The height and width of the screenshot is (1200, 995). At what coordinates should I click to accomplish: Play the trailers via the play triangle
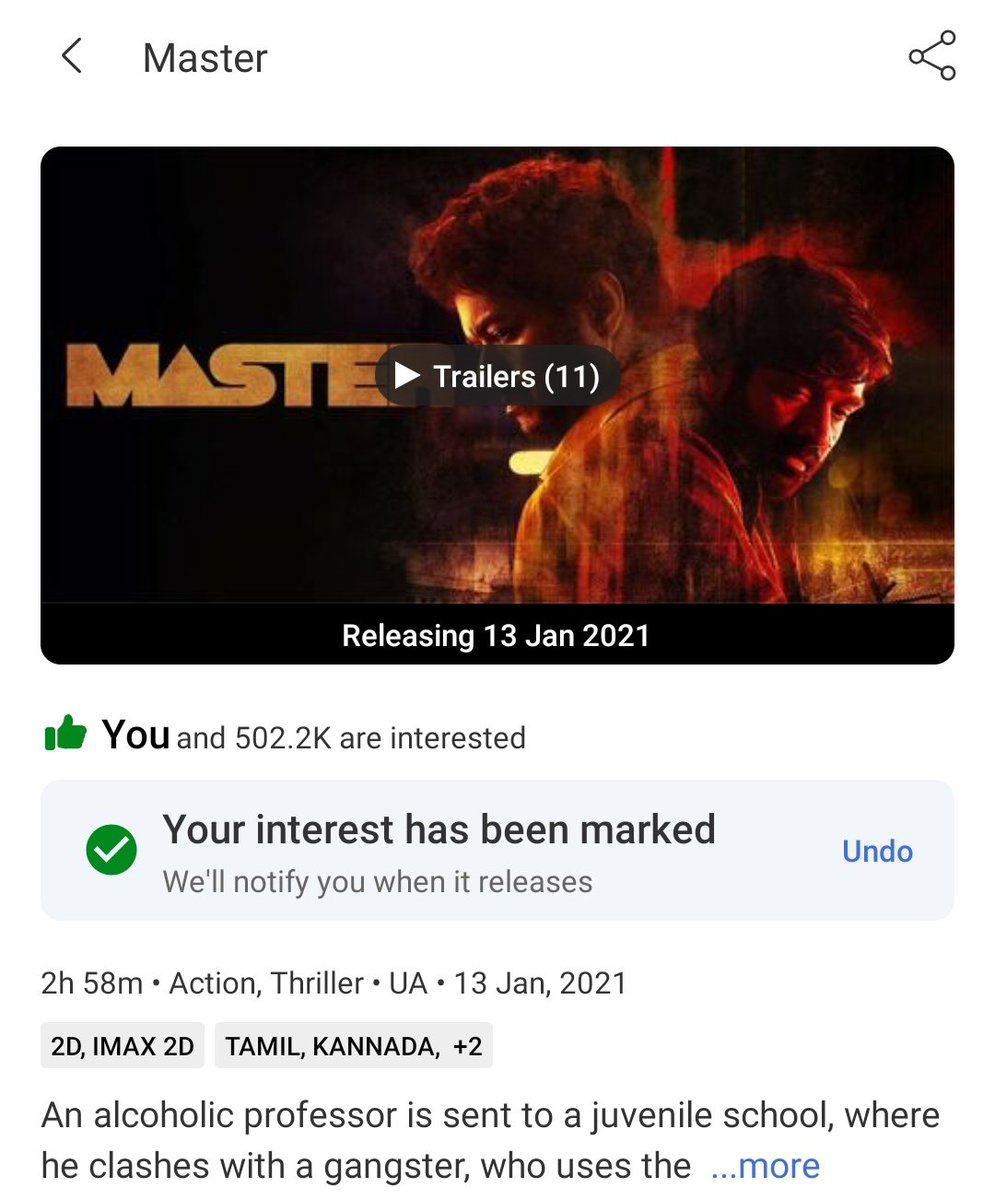click(406, 376)
